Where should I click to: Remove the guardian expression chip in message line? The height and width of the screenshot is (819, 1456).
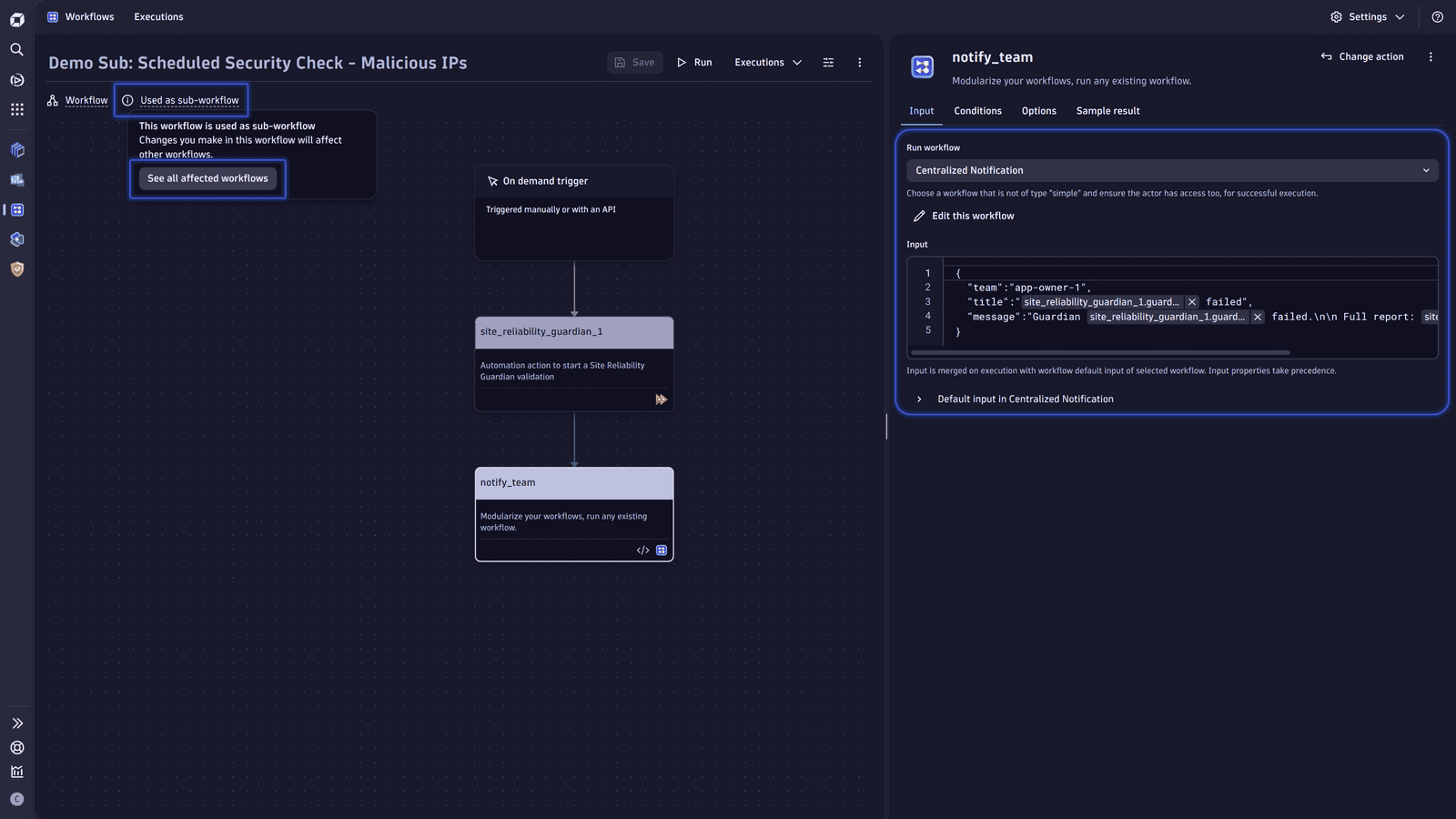click(1257, 317)
